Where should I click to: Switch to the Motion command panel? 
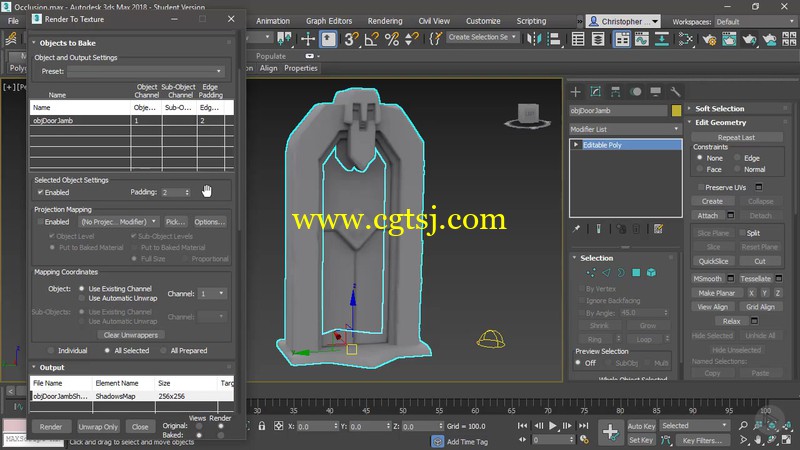click(x=635, y=92)
